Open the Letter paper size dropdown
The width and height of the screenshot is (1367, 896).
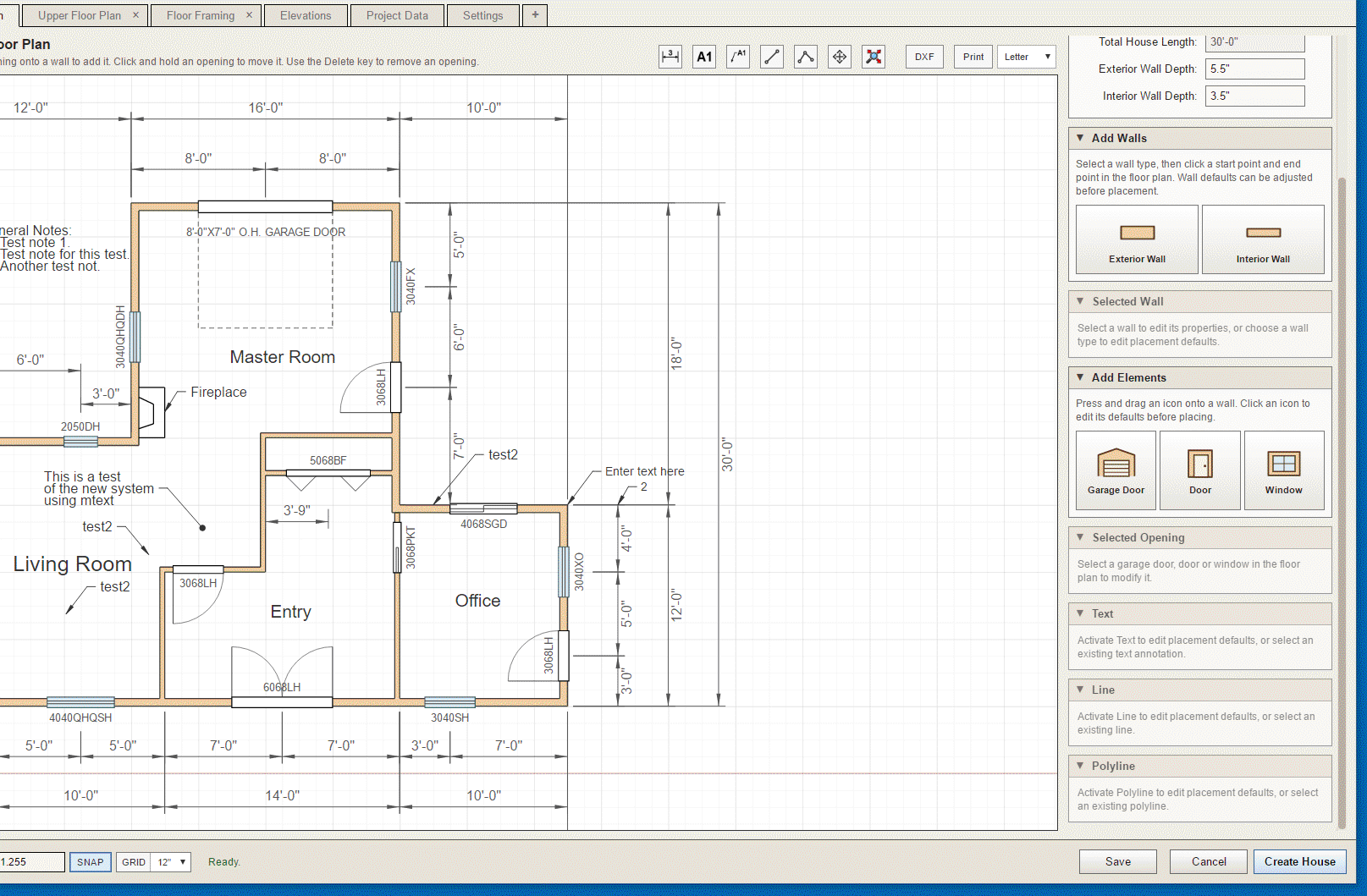click(1027, 57)
